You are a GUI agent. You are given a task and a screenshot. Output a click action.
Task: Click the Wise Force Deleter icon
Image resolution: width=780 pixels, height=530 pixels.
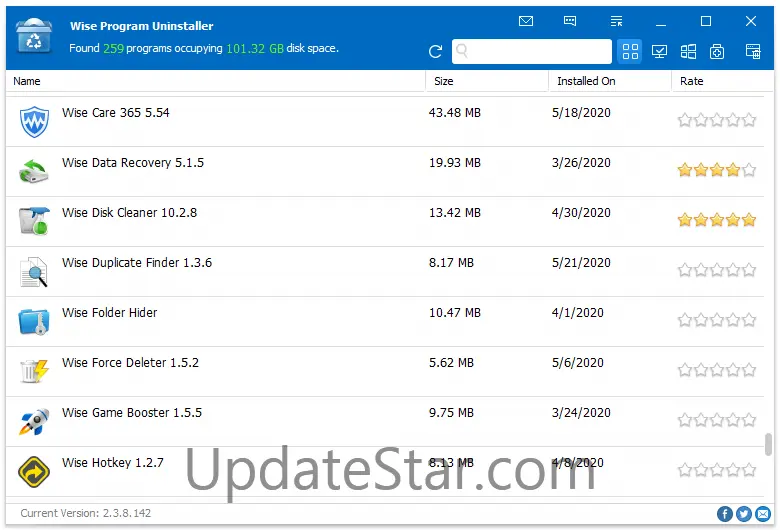[x=34, y=371]
